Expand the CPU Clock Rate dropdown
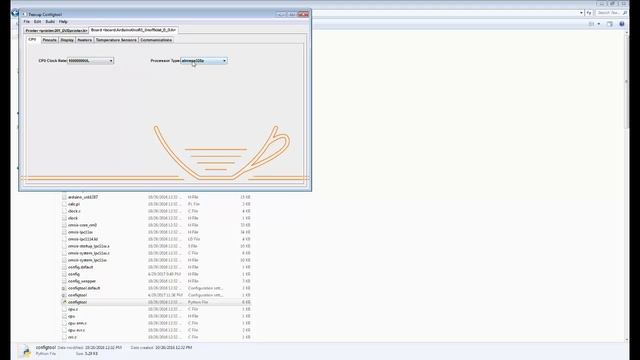Screen dimensions: 640x360 point(90,61)
